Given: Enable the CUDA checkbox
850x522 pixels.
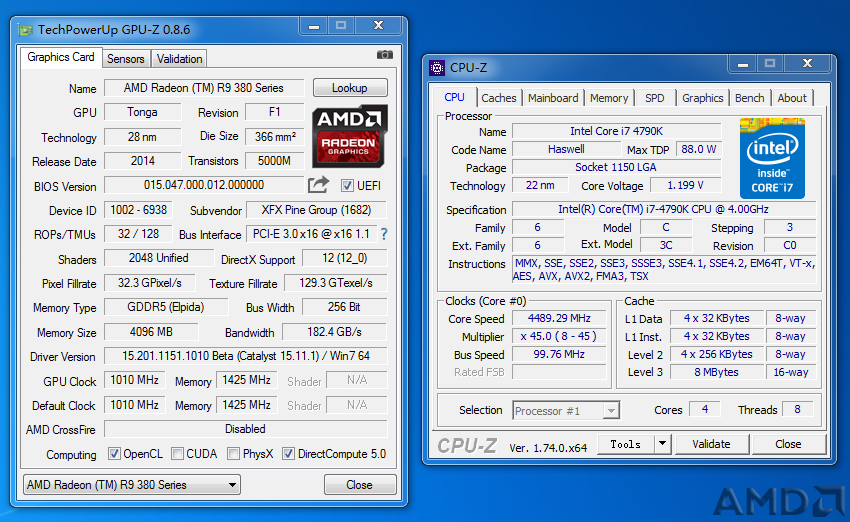Looking at the screenshot, I should tap(177, 454).
